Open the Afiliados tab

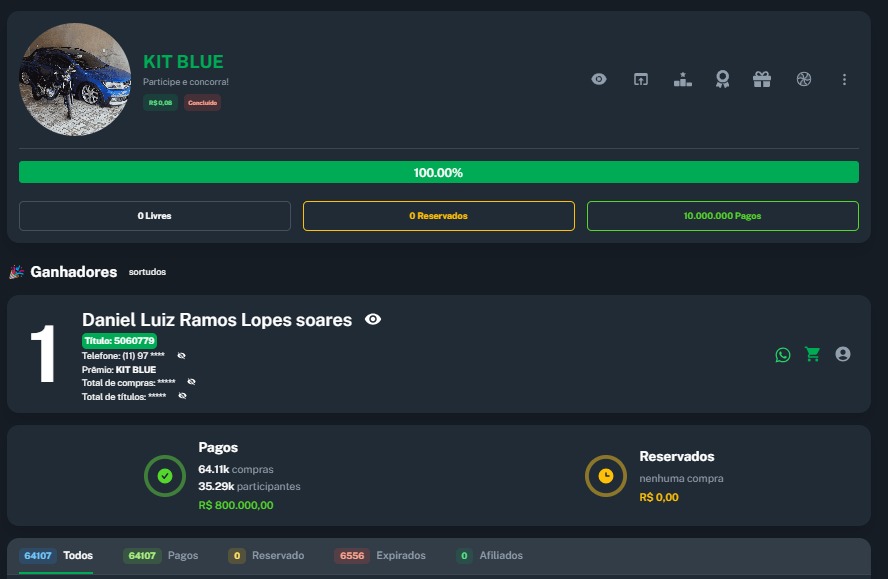coord(490,555)
